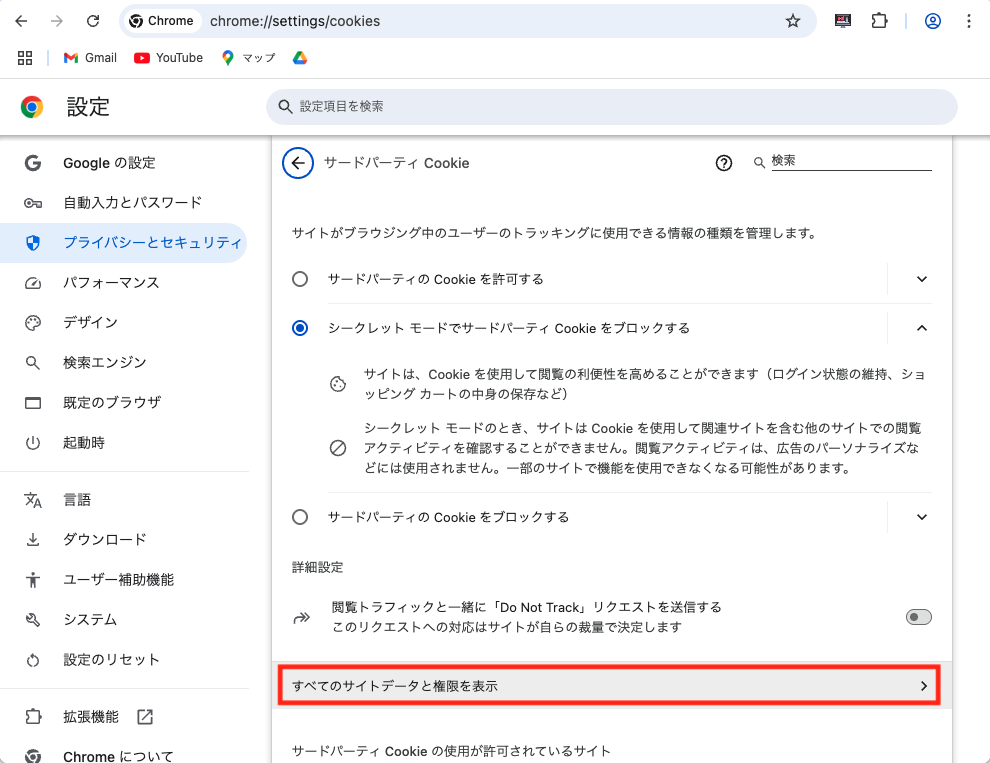Go back with circled arrow next to サードパーティ Cookie

pyautogui.click(x=298, y=163)
